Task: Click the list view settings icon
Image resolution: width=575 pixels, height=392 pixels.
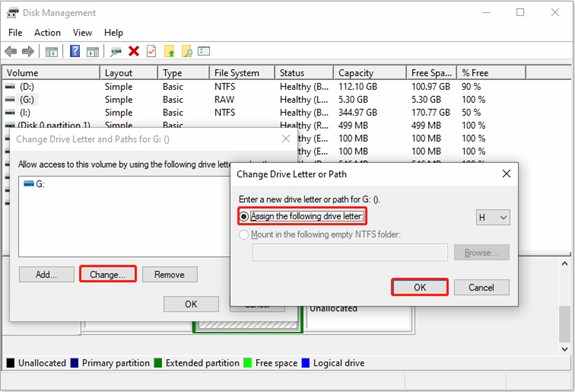Action: pos(204,51)
